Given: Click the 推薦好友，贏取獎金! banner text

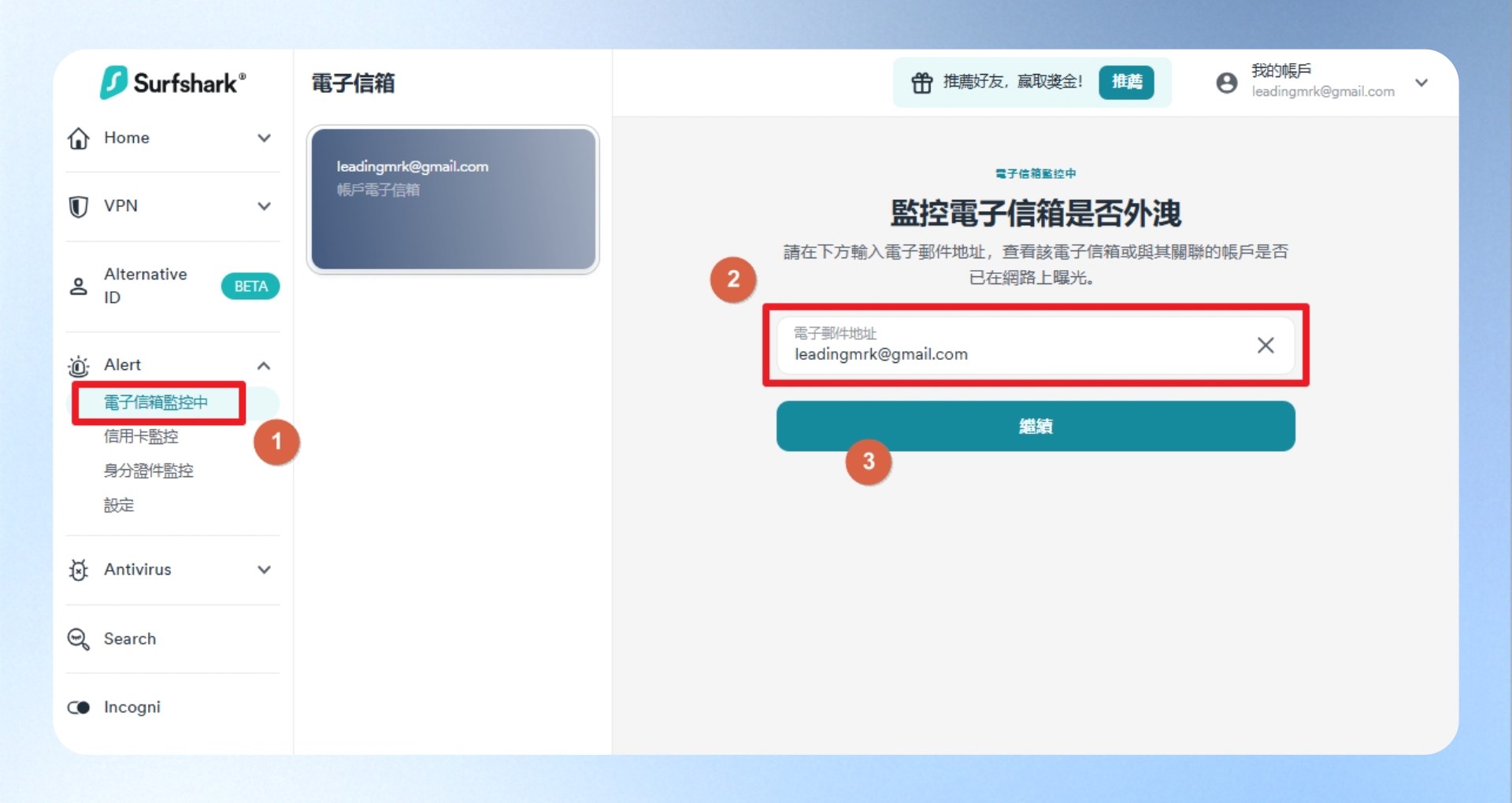Looking at the screenshot, I should [x=1013, y=82].
